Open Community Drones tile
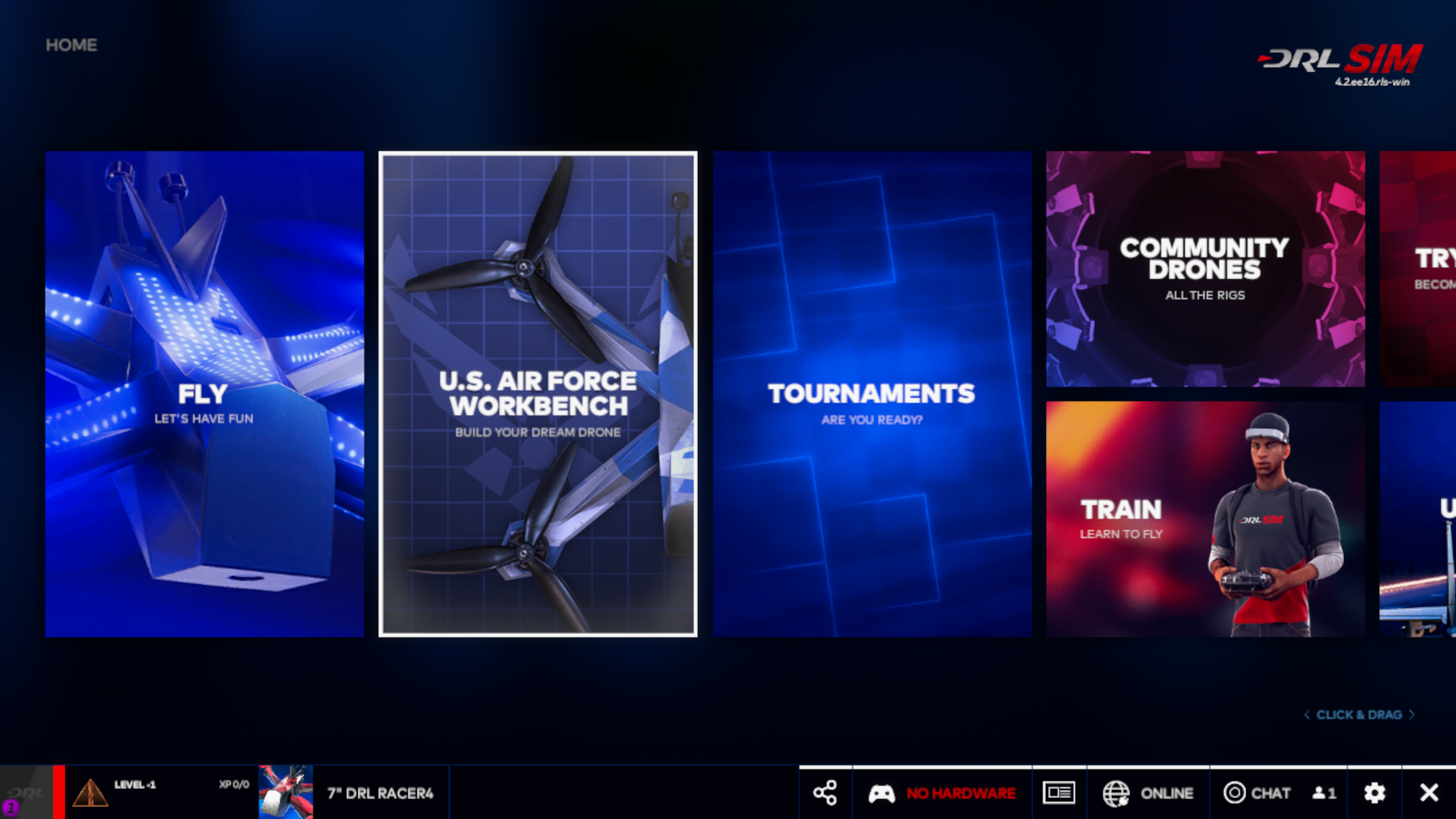1456x819 pixels. (1205, 268)
